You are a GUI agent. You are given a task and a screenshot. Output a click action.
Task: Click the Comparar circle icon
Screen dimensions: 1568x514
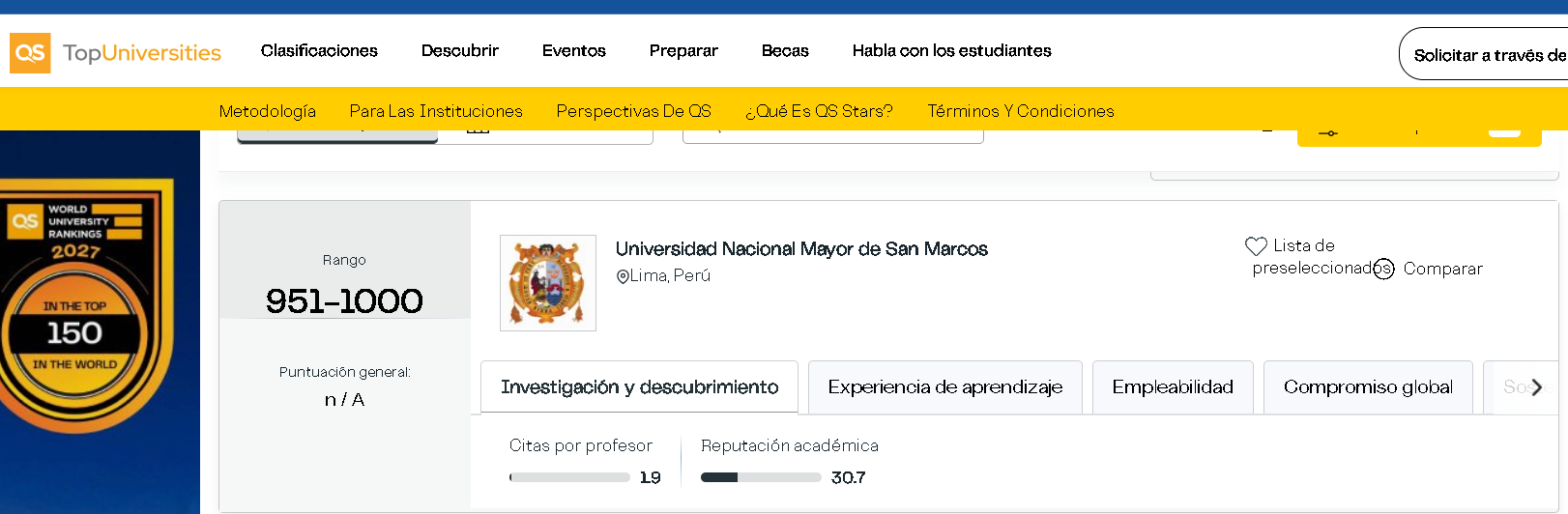(1384, 269)
